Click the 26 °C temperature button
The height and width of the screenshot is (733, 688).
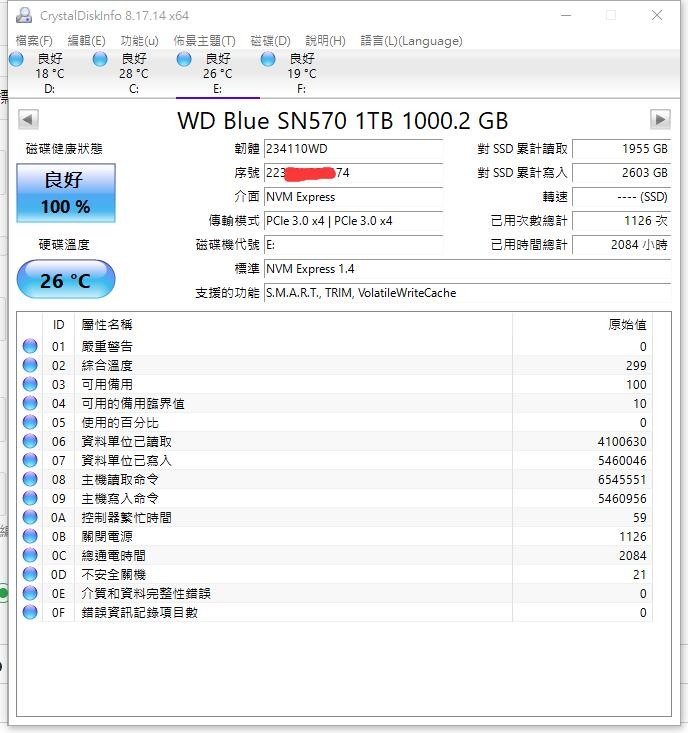tap(66, 280)
